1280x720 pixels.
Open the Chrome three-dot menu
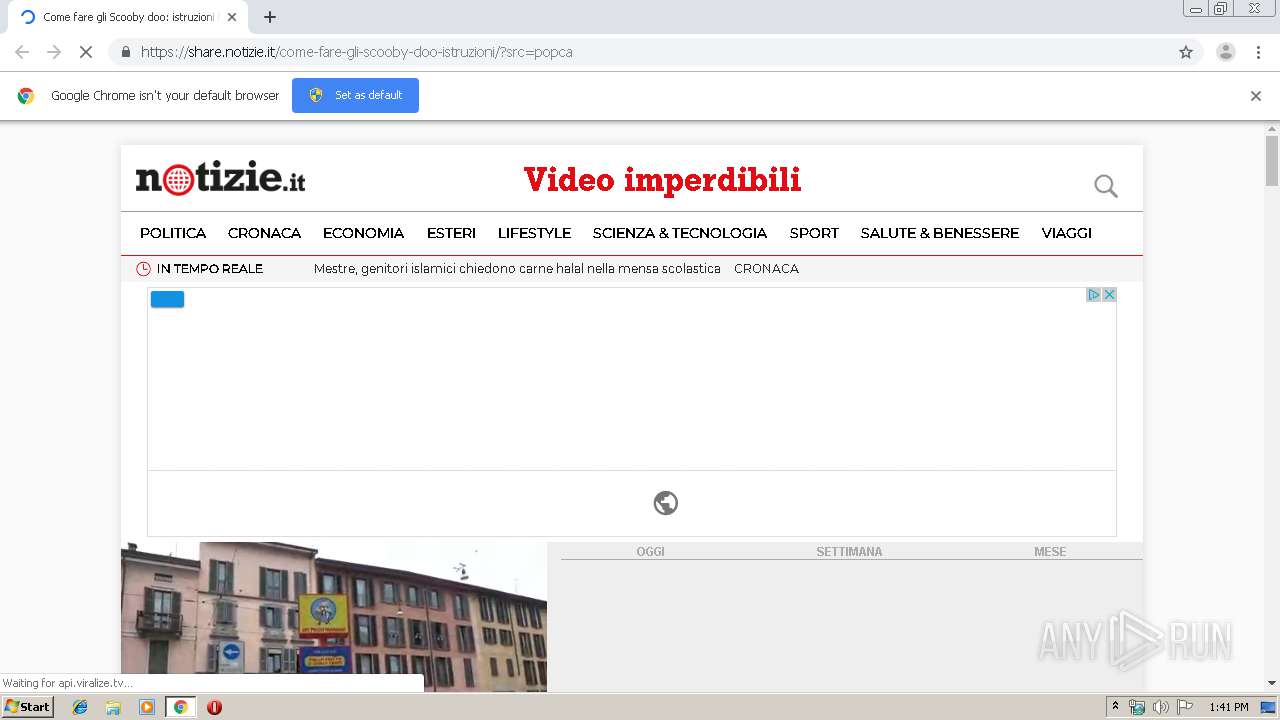(x=1258, y=52)
